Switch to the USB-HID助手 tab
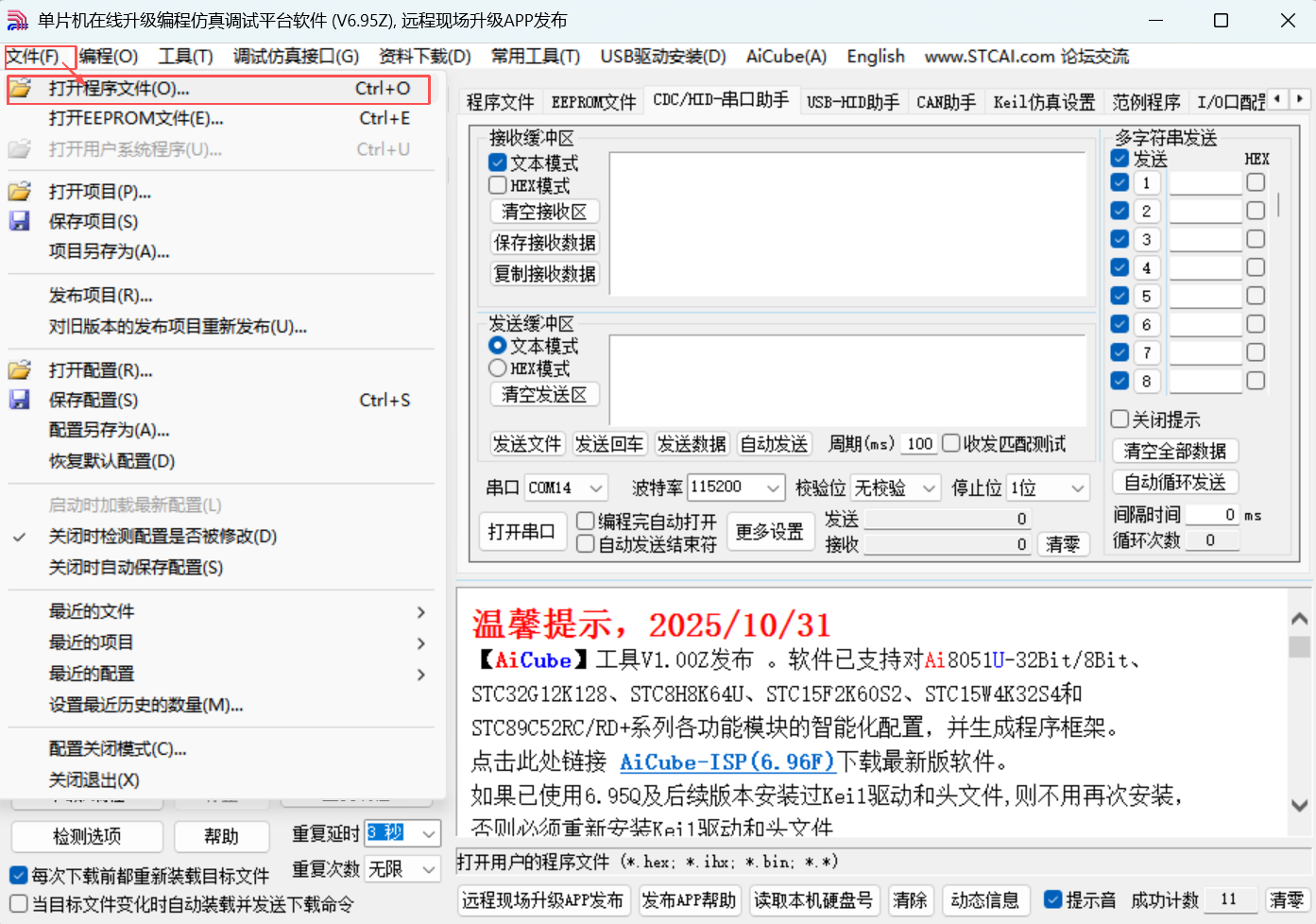The width and height of the screenshot is (1316, 924). point(852,100)
